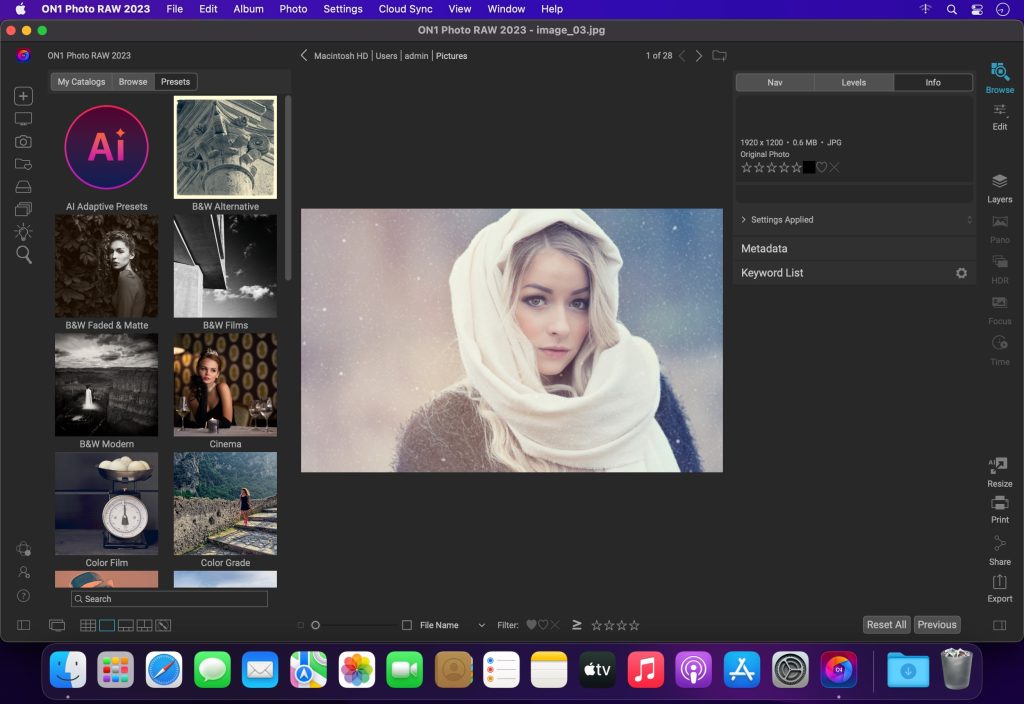Click the Reset All button
This screenshot has height=704, width=1024.
click(886, 624)
